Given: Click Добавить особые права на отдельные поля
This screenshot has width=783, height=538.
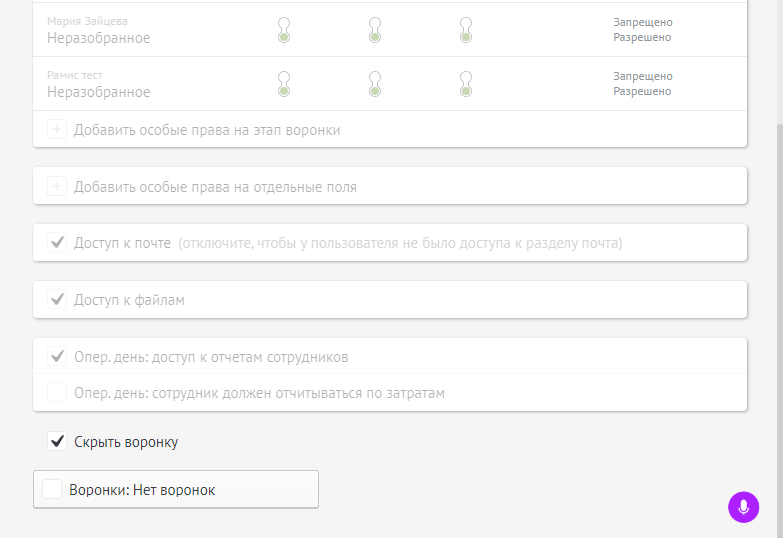Looking at the screenshot, I should pyautogui.click(x=215, y=187).
